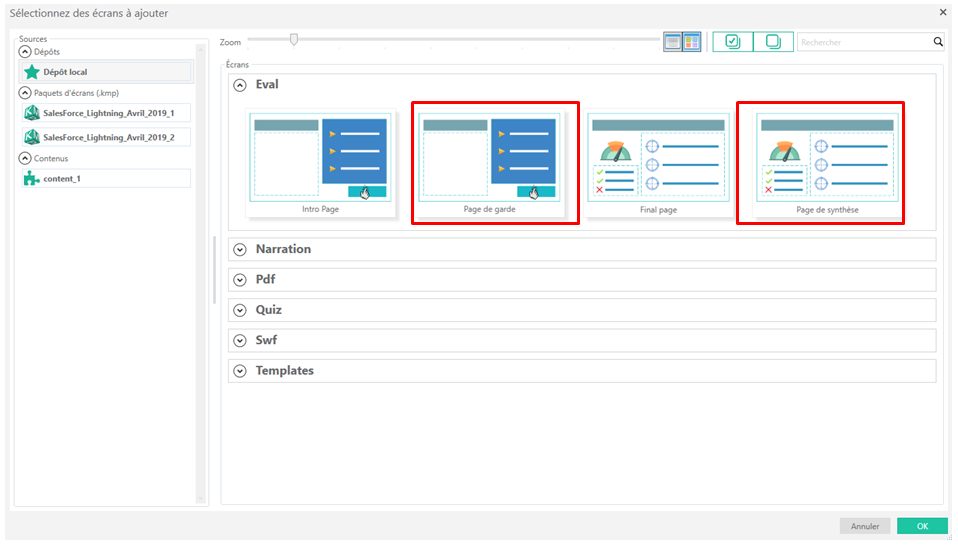Click the content_1 puzzle piece icon
The width and height of the screenshot is (958, 550).
point(32,179)
